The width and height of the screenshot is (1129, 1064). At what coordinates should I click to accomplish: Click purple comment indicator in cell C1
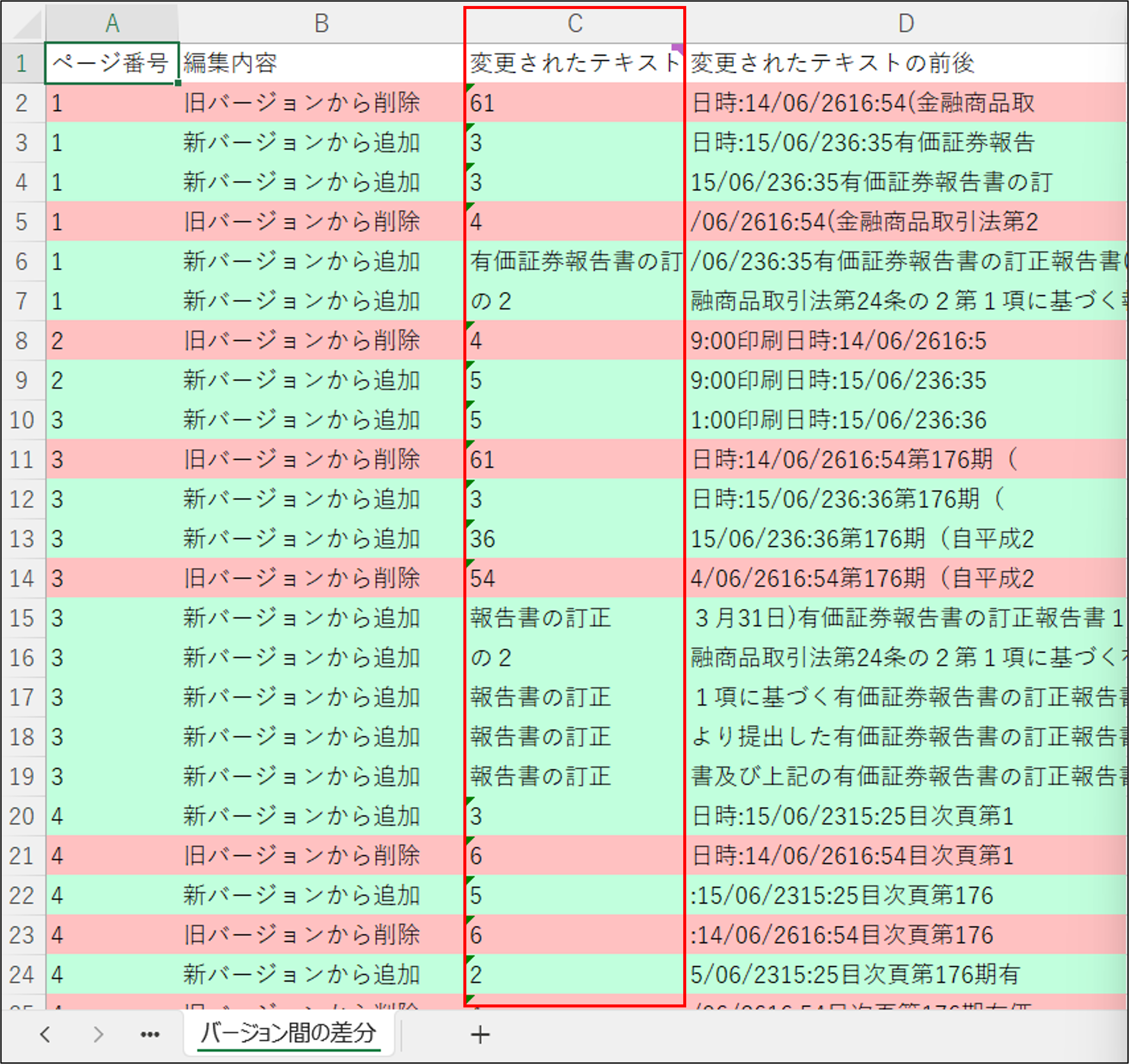pos(678,48)
